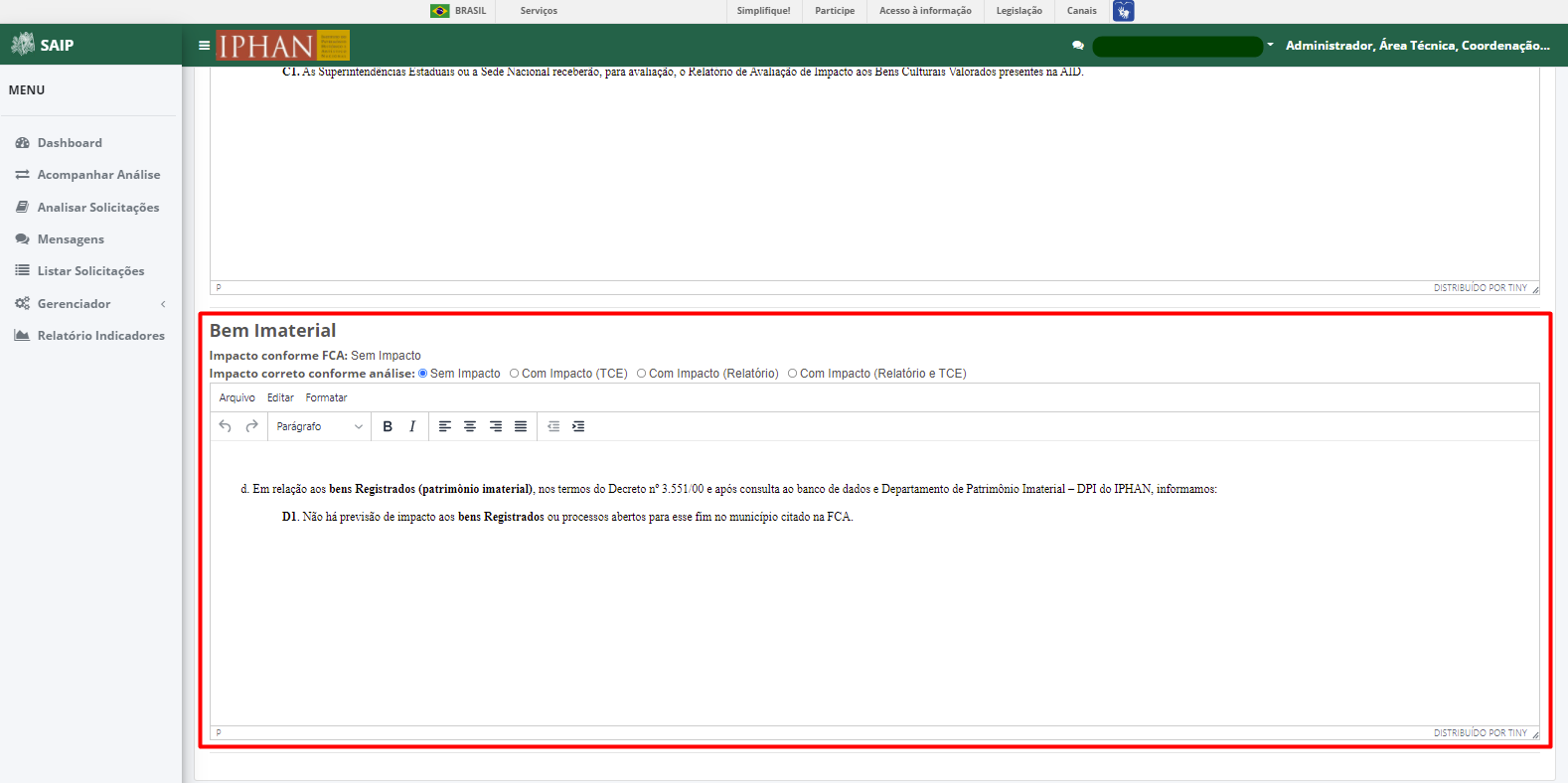Toggle italic formatting in editor
Viewport: 1568px width, 783px height.
coord(412,426)
